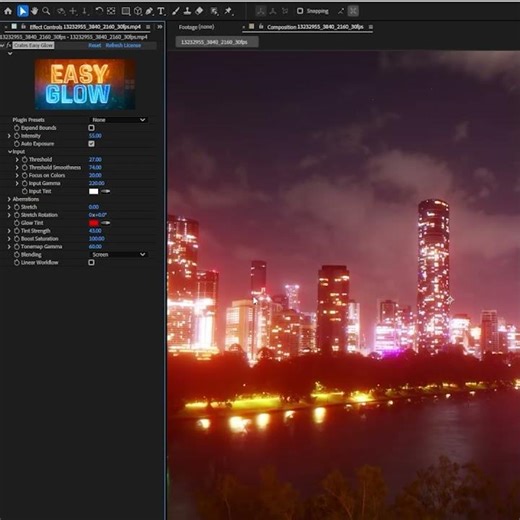Screen dimensions: 520x520
Task: Toggle the Blending stopwatch
Action: 17,254
